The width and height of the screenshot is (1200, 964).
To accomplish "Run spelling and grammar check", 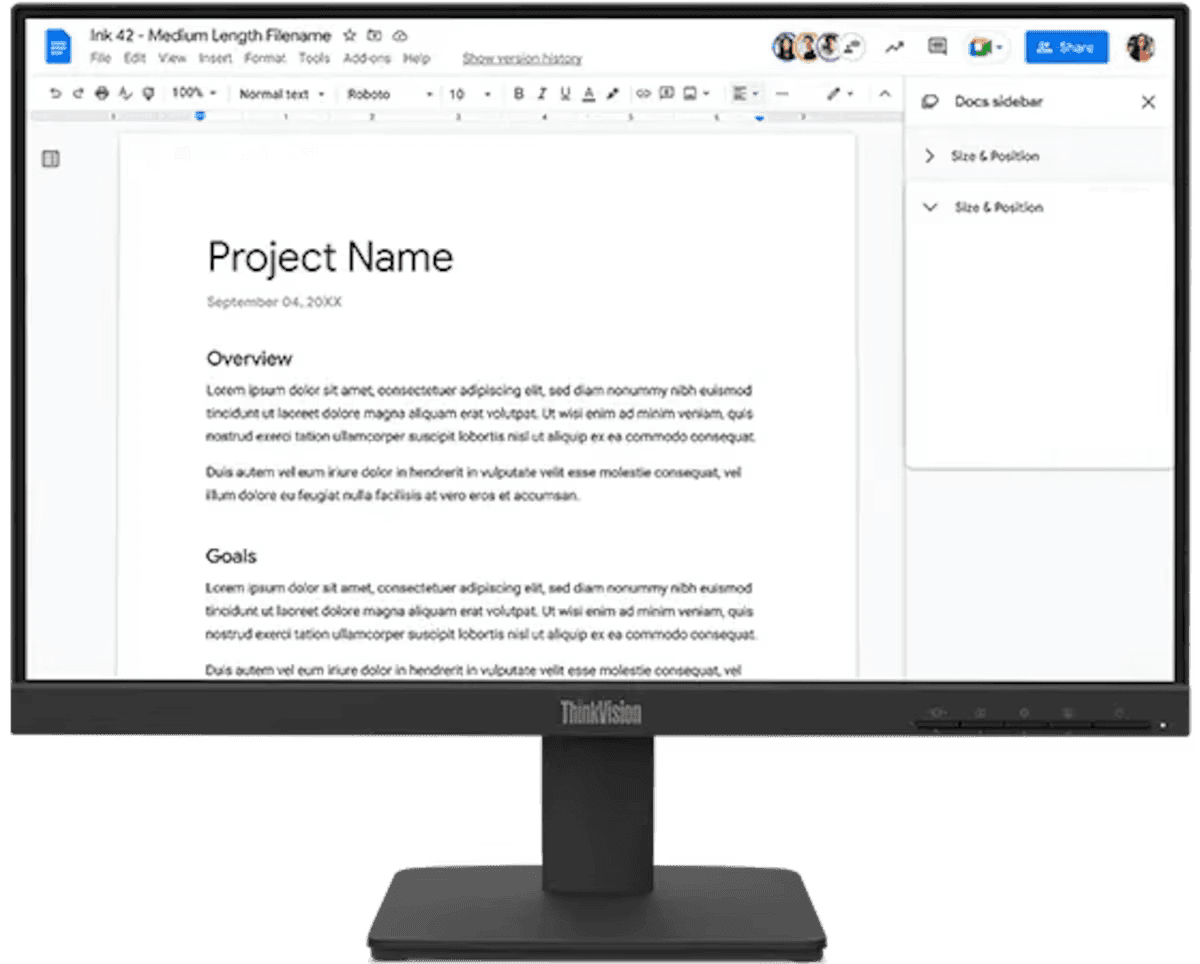I will tap(125, 93).
